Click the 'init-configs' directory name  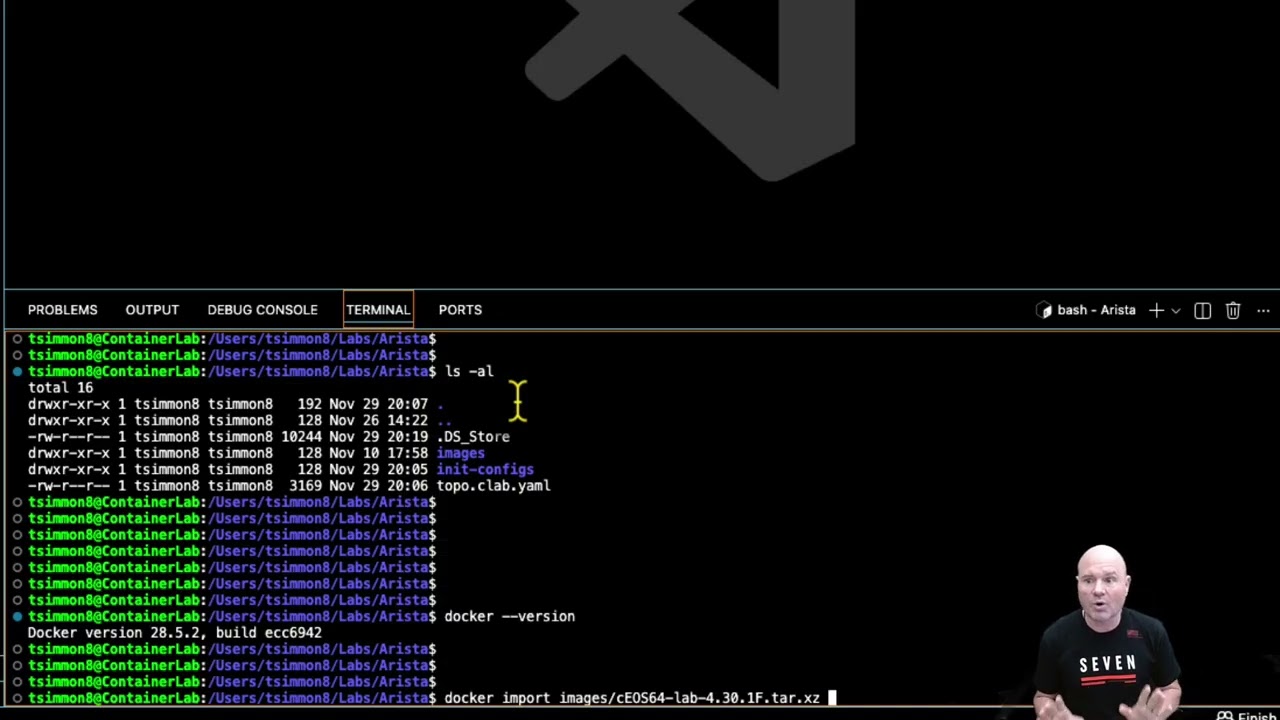[485, 469]
